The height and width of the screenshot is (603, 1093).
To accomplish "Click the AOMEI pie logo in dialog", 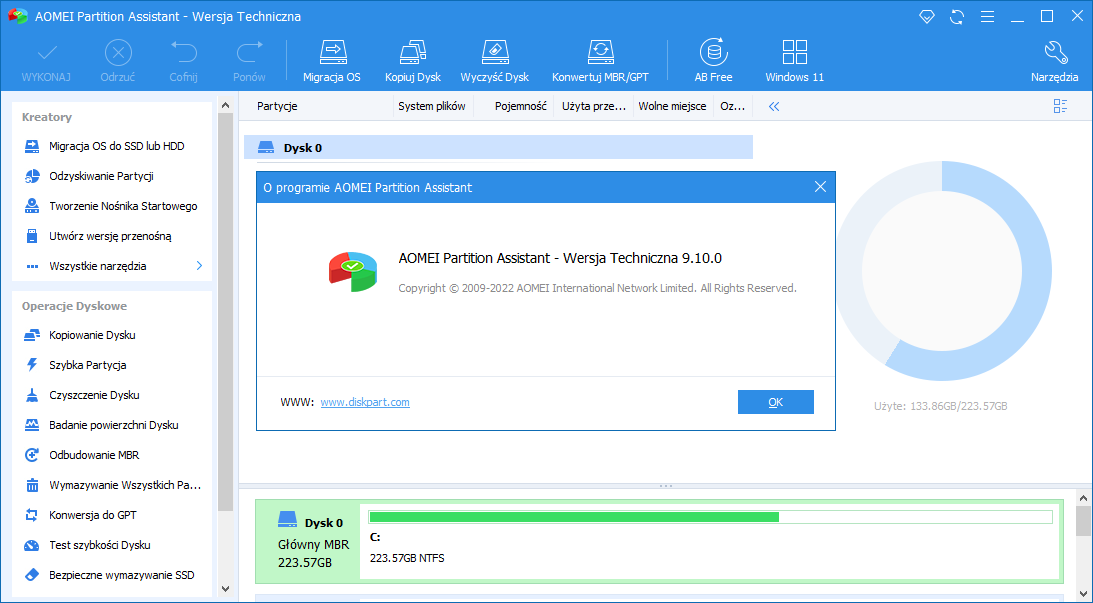I will pyautogui.click(x=353, y=272).
